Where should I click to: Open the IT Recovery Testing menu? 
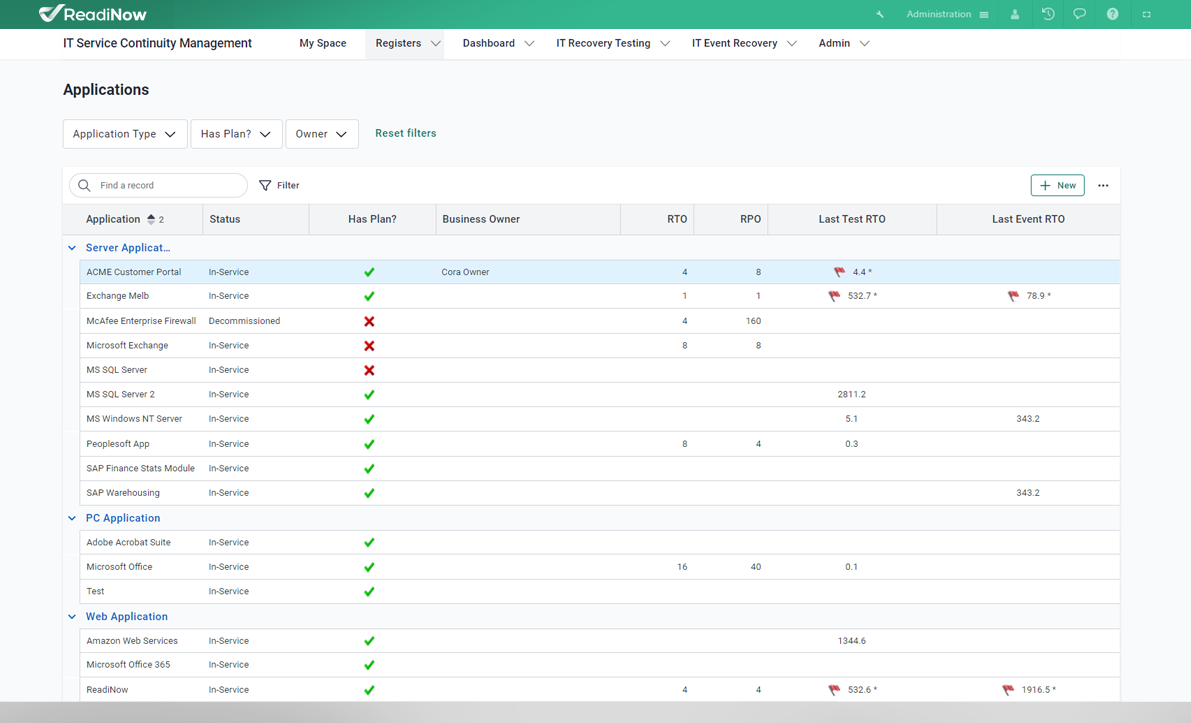pos(613,43)
